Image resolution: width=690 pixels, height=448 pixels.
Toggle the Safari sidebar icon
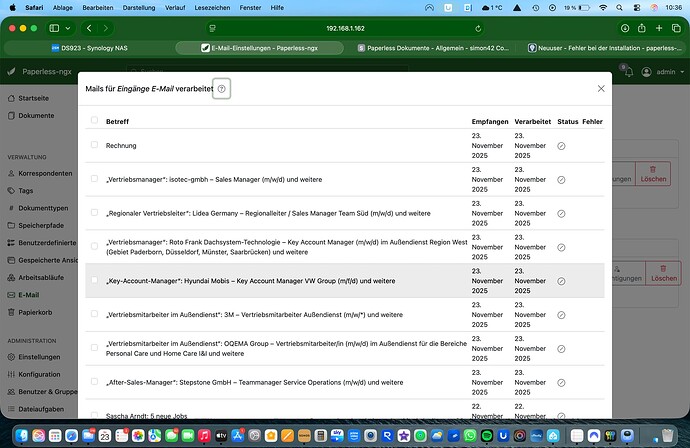pos(54,28)
